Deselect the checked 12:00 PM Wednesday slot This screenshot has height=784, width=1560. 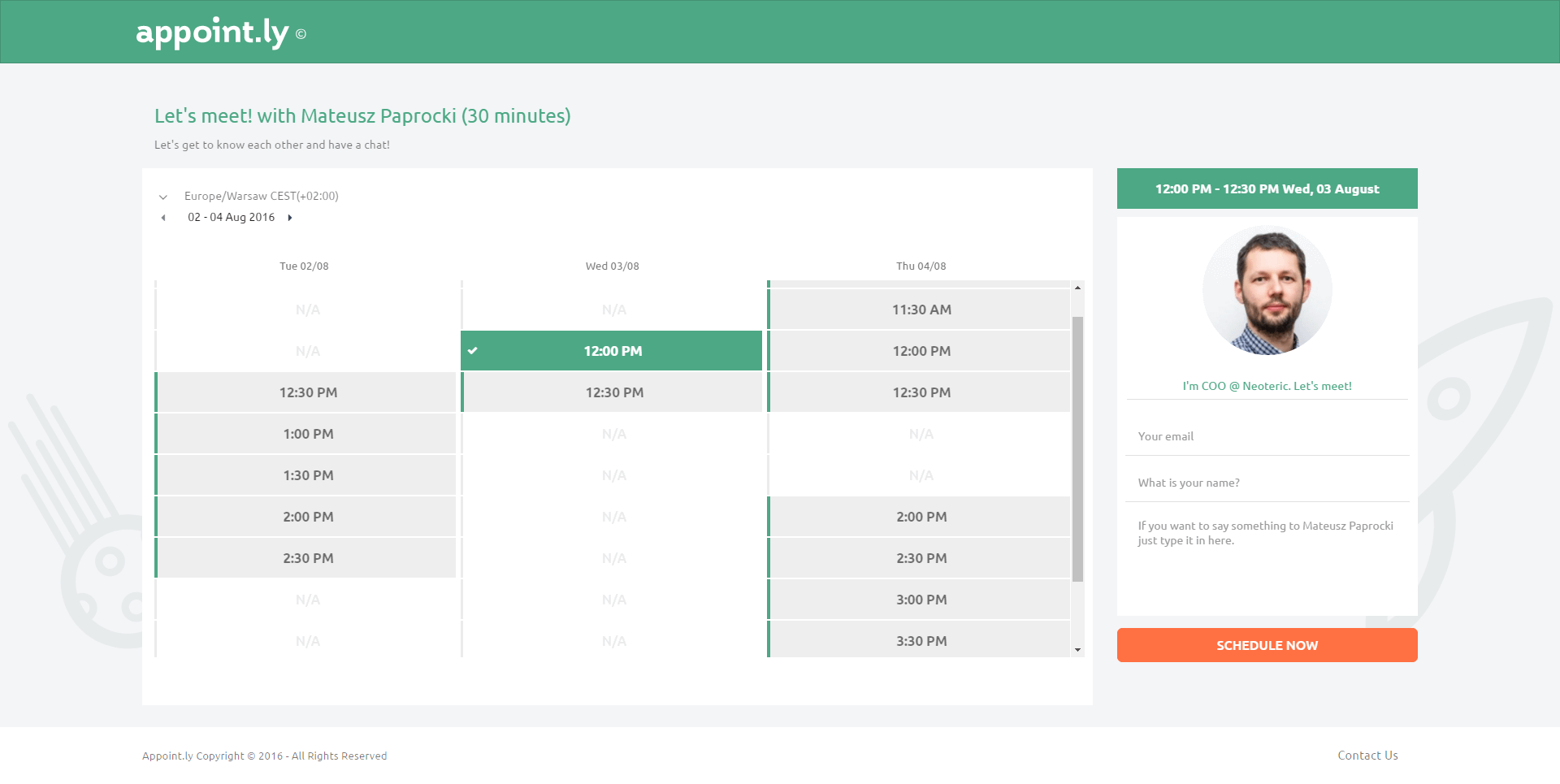coord(612,351)
